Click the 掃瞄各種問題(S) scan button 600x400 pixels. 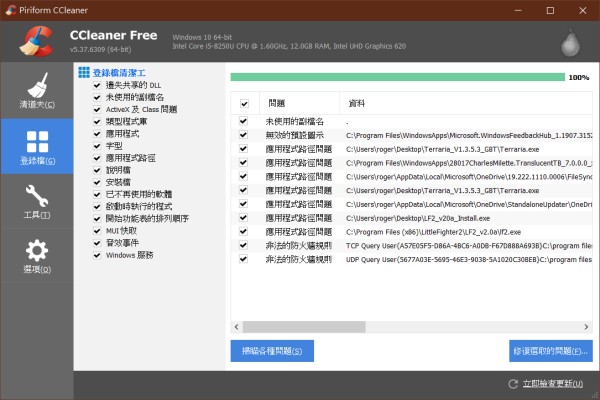[x=272, y=351]
